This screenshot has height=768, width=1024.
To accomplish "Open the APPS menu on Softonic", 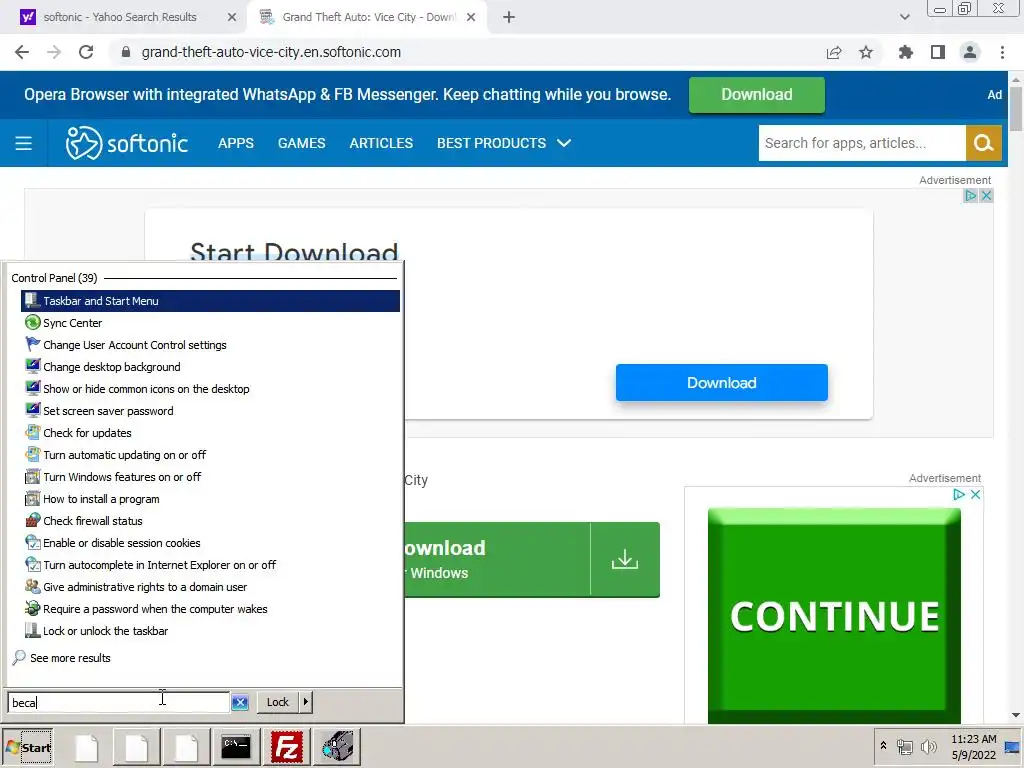I will coord(236,143).
